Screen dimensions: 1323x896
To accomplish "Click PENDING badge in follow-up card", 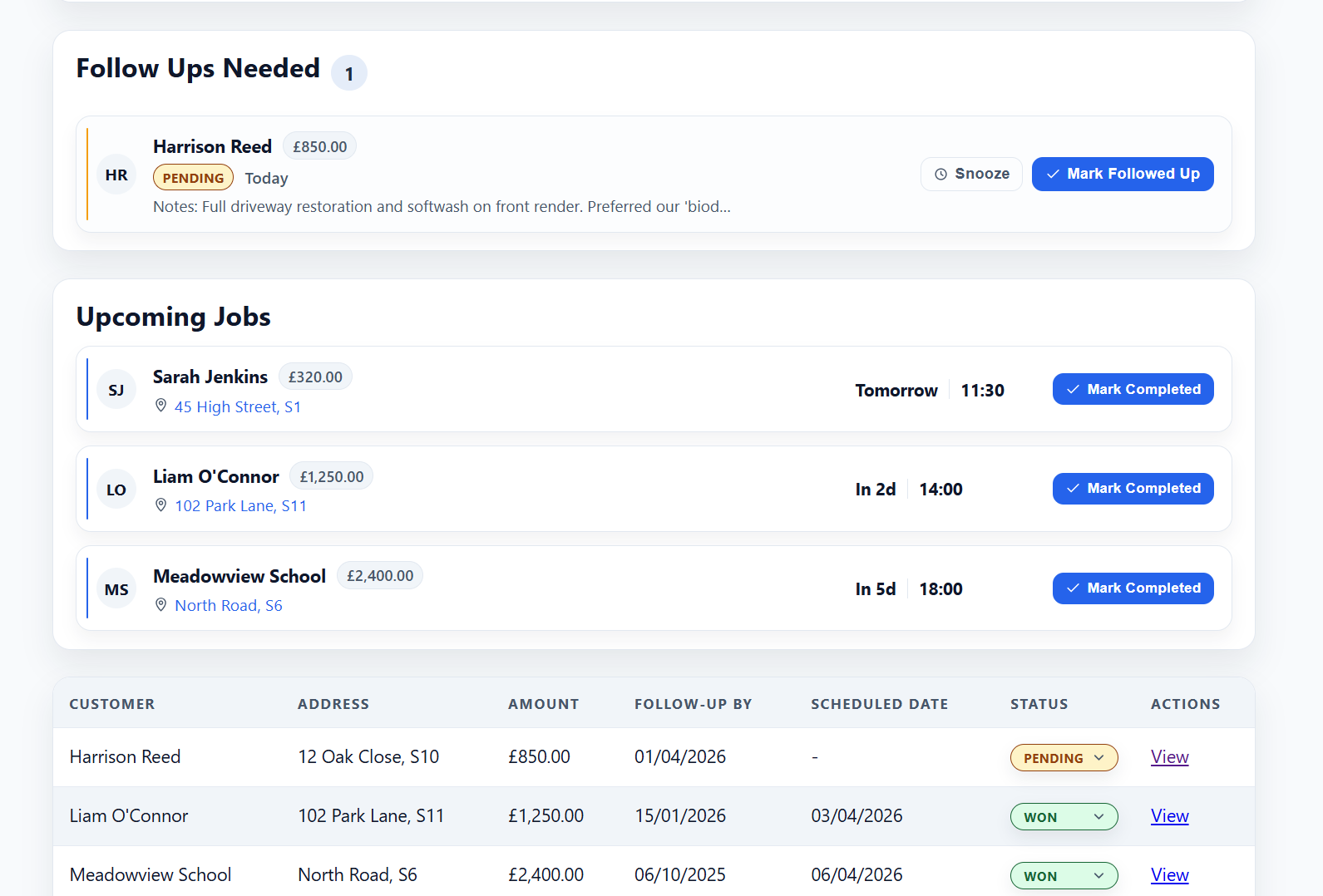I will pos(193,178).
